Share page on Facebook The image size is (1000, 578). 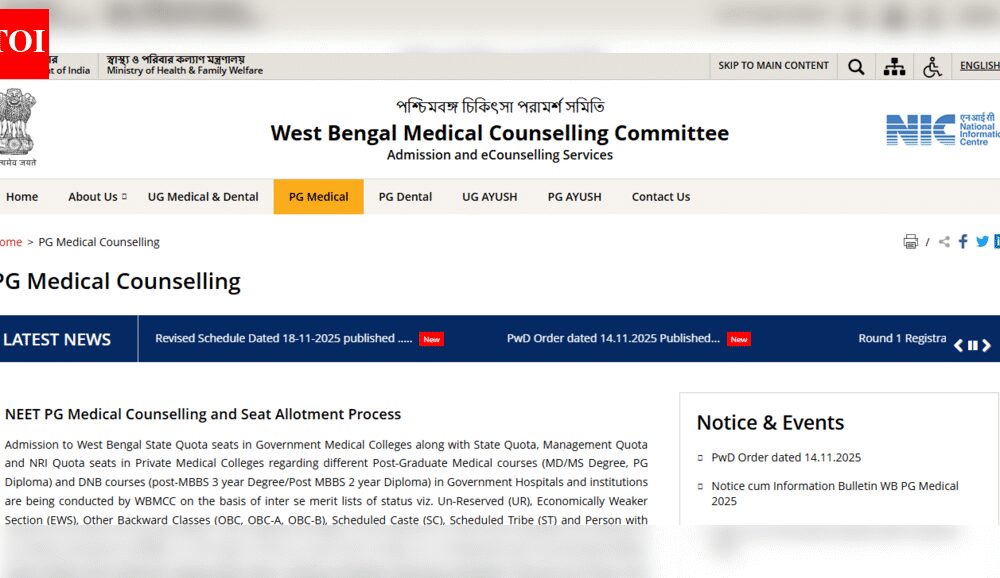coord(963,242)
